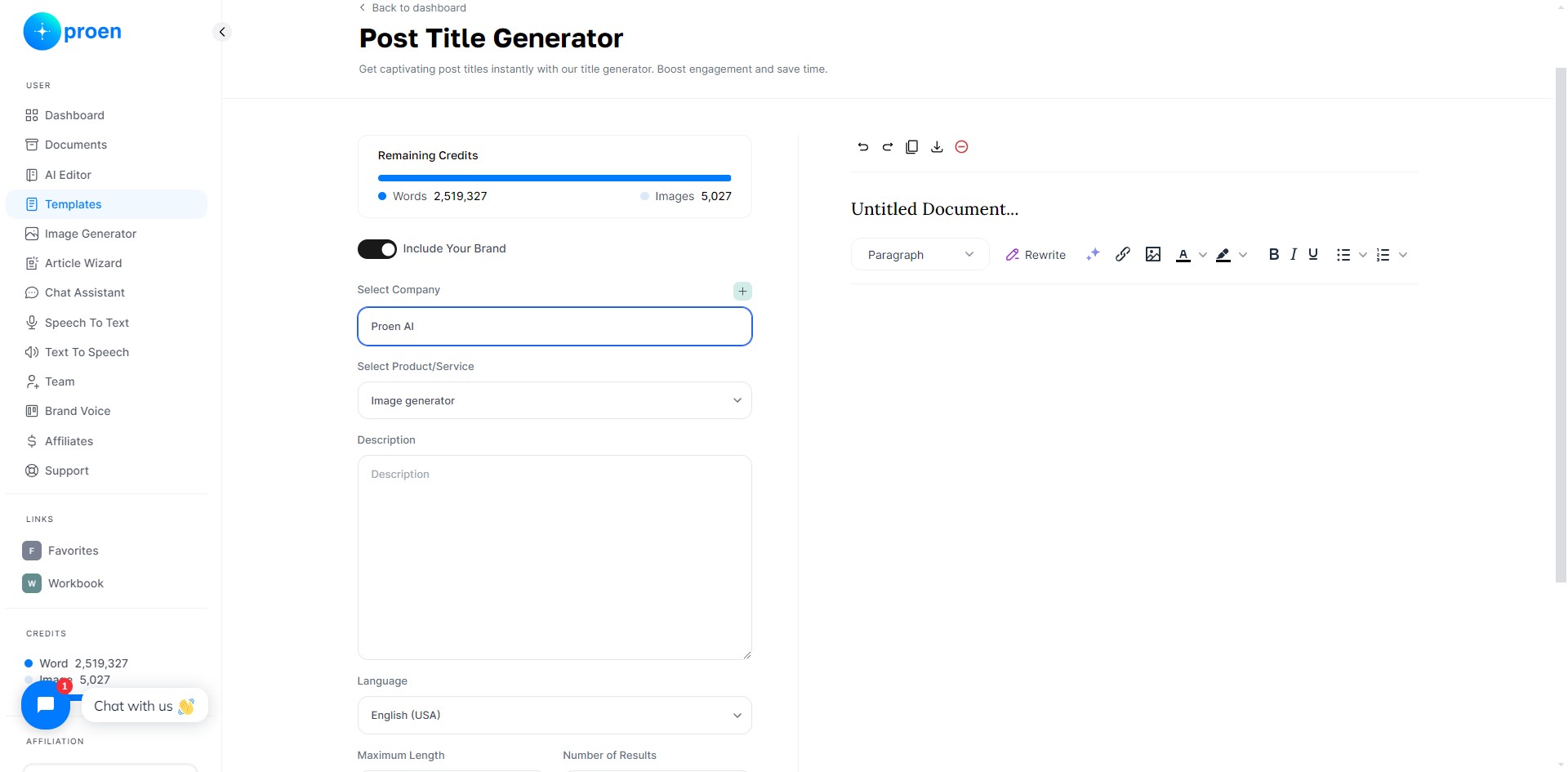Click the Select Company field showing Proen AI
This screenshot has height=772, width=1568.
pos(555,326)
